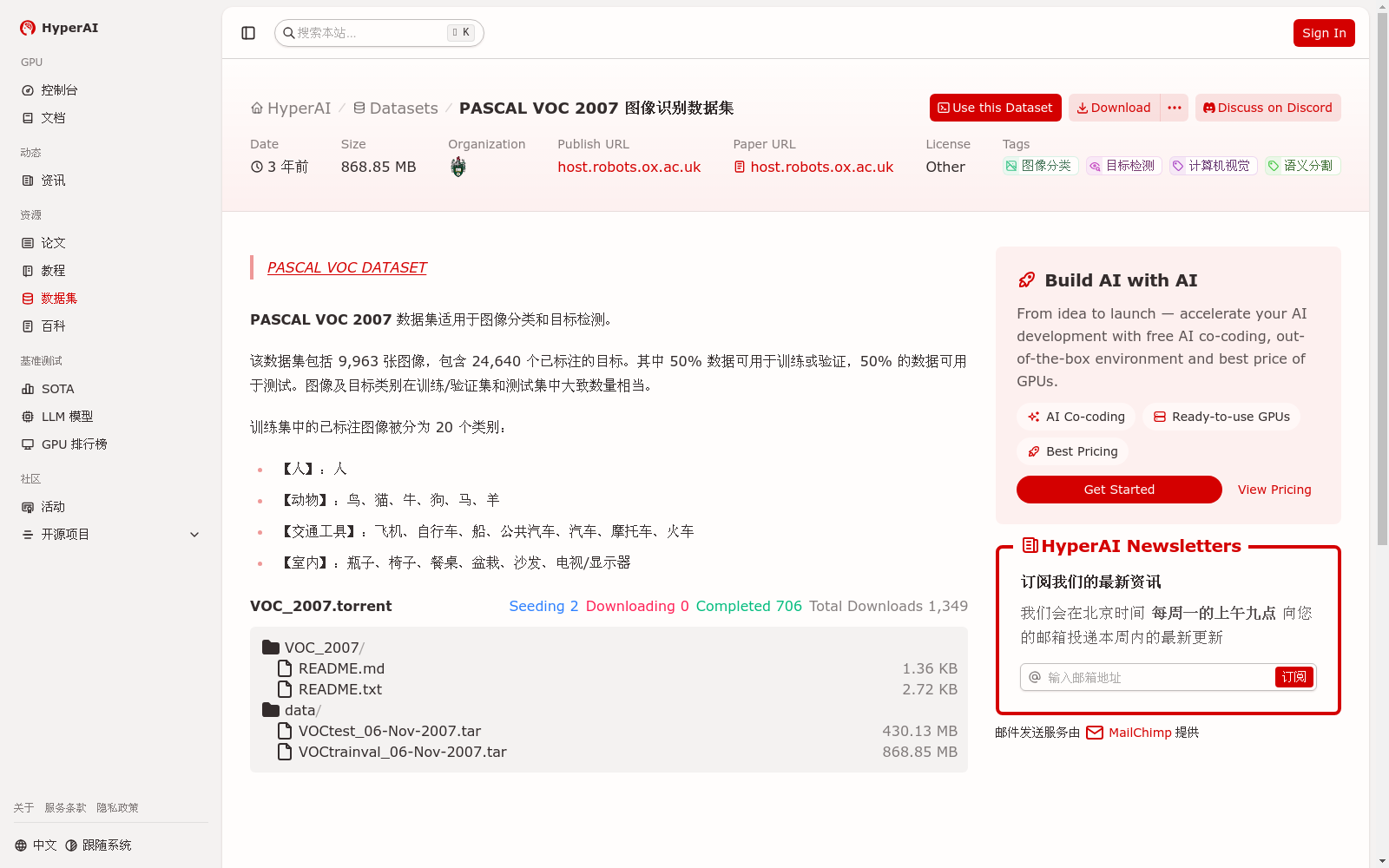Expand the 开源项目 chevron
The width and height of the screenshot is (1389, 868).
[194, 535]
